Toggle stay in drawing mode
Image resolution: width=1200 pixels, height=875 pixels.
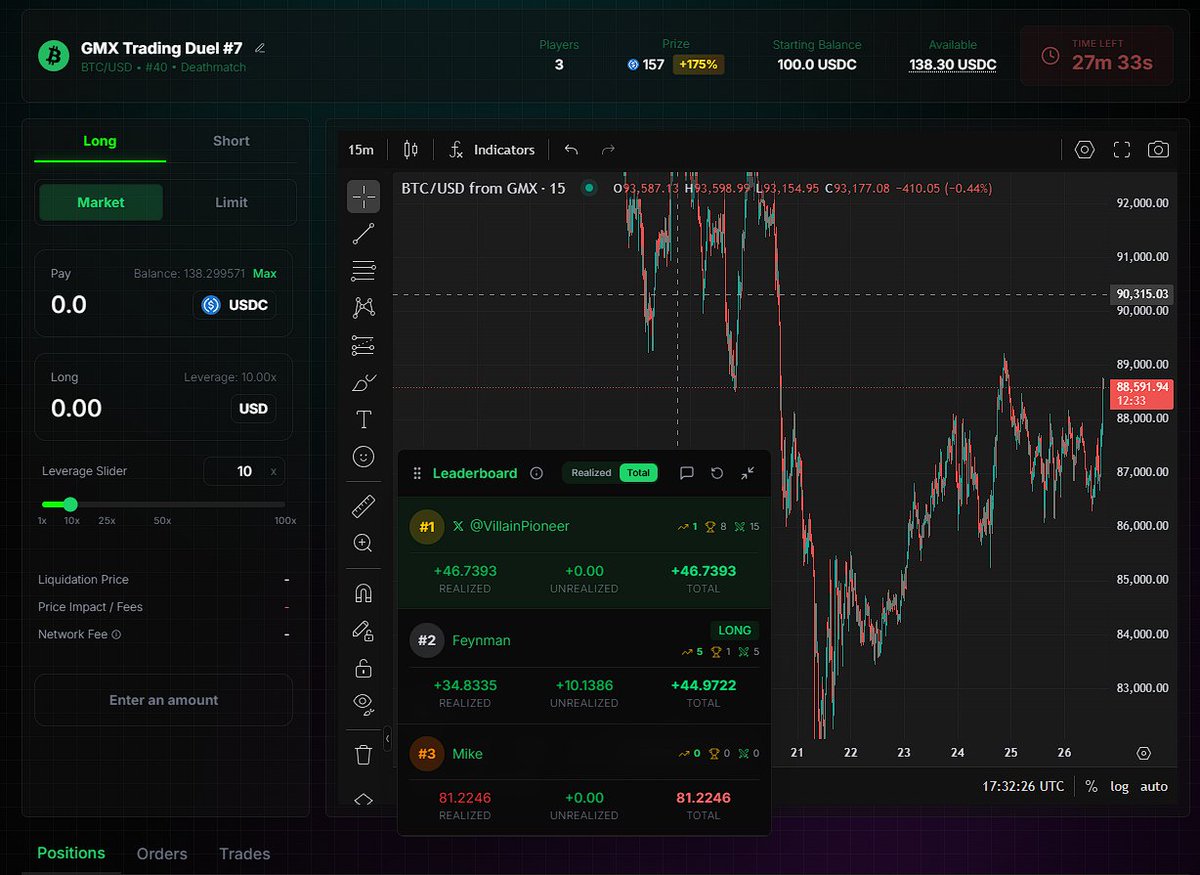[364, 631]
